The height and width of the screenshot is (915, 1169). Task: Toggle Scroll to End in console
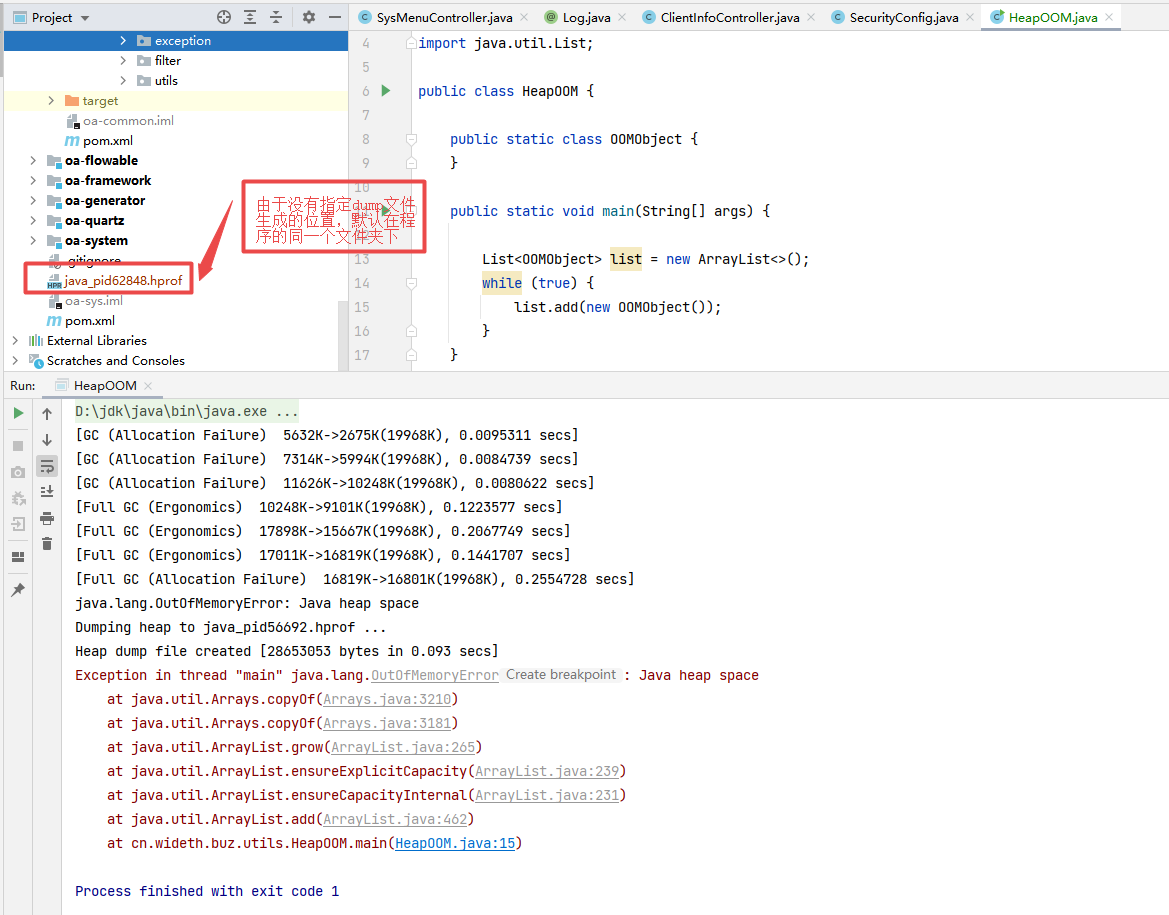47,491
